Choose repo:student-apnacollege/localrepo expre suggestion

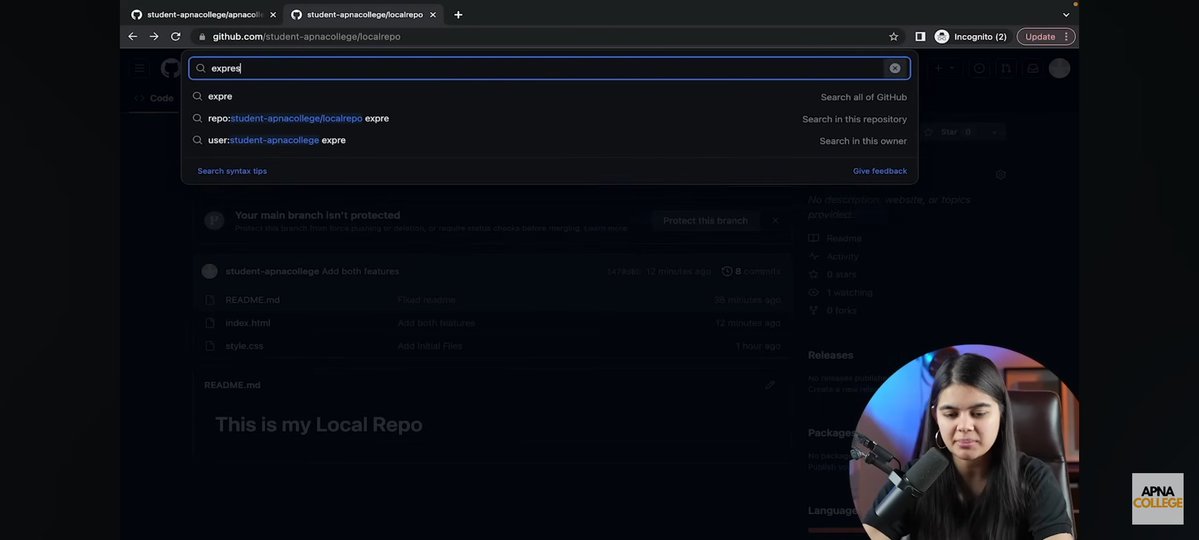549,119
